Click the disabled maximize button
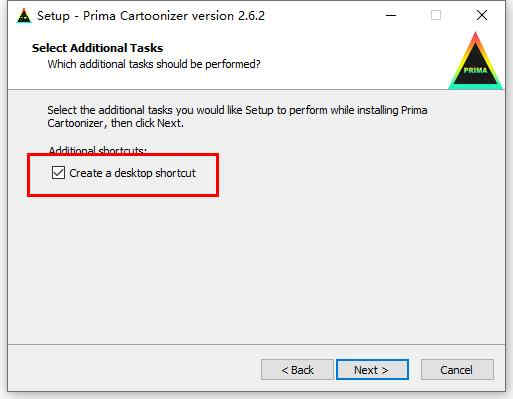The height and width of the screenshot is (399, 513). (x=436, y=15)
